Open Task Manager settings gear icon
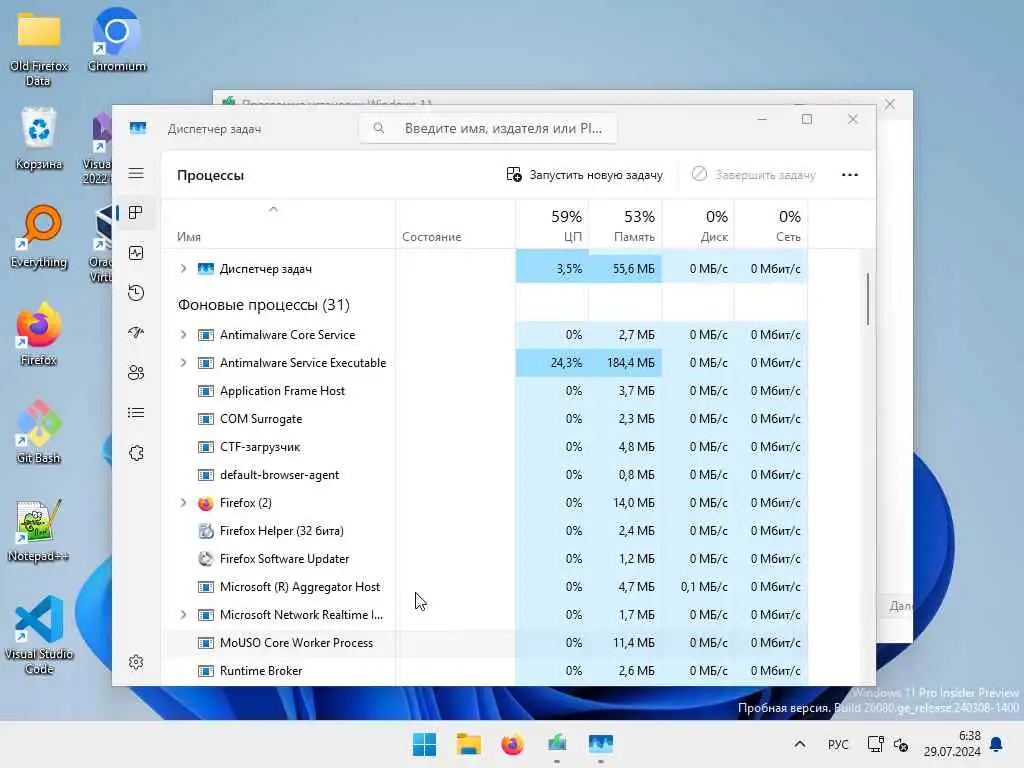This screenshot has width=1024, height=768. (x=136, y=662)
